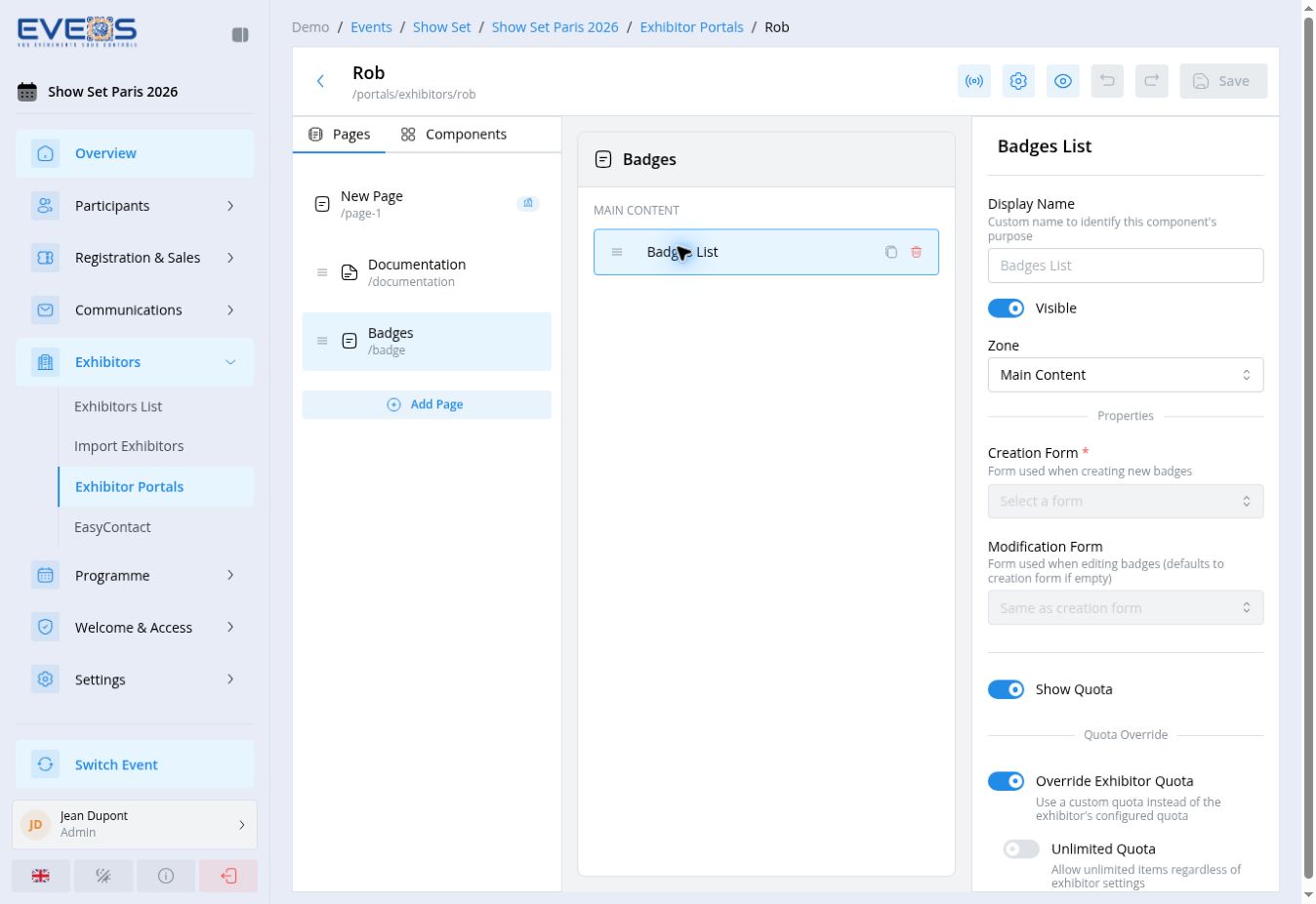1316x904 pixels.
Task: Switch to the Components tab
Action: 454,135
